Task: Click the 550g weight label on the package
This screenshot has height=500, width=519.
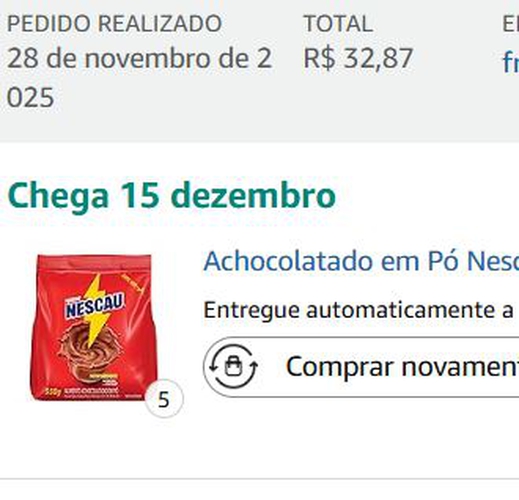Action: [53, 391]
